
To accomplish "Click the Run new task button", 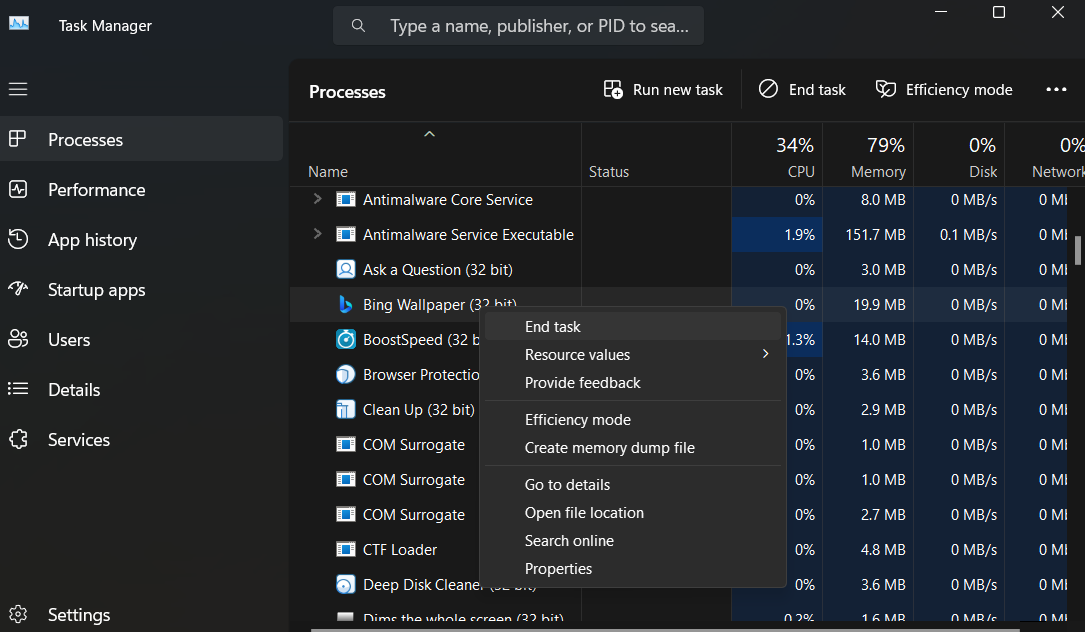I will (x=662, y=89).
